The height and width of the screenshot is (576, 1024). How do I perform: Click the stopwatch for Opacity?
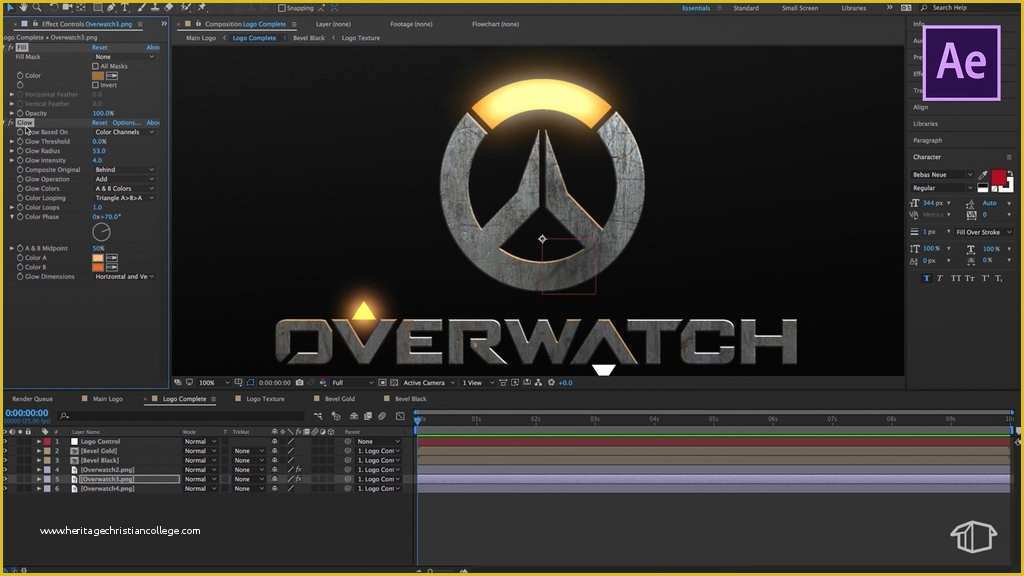pos(20,113)
